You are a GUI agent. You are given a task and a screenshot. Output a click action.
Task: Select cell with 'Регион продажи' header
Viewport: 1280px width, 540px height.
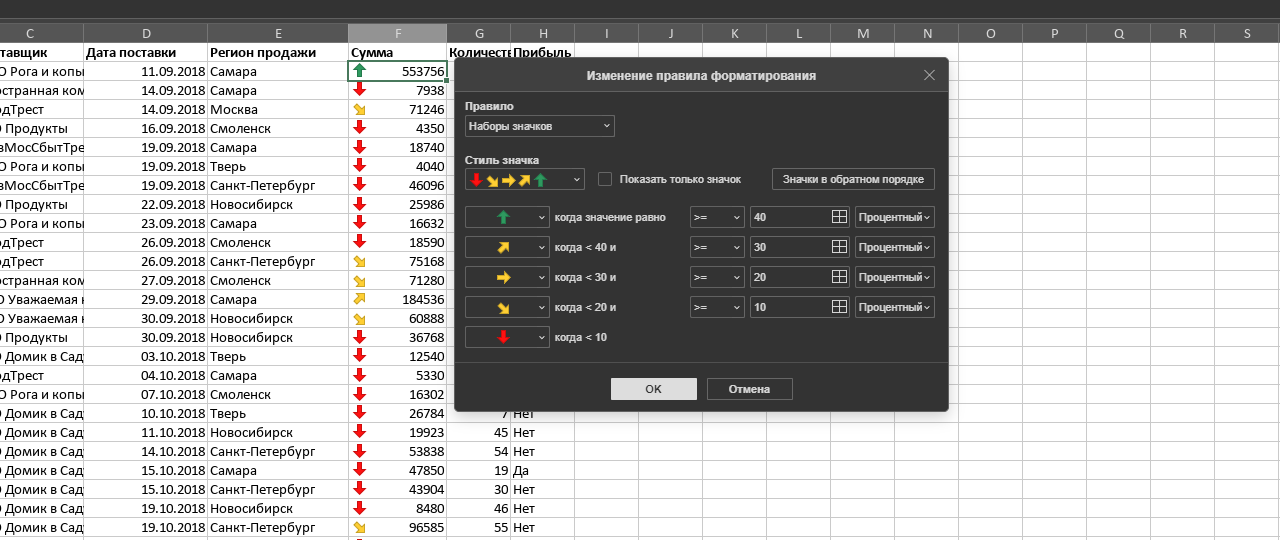click(x=277, y=52)
